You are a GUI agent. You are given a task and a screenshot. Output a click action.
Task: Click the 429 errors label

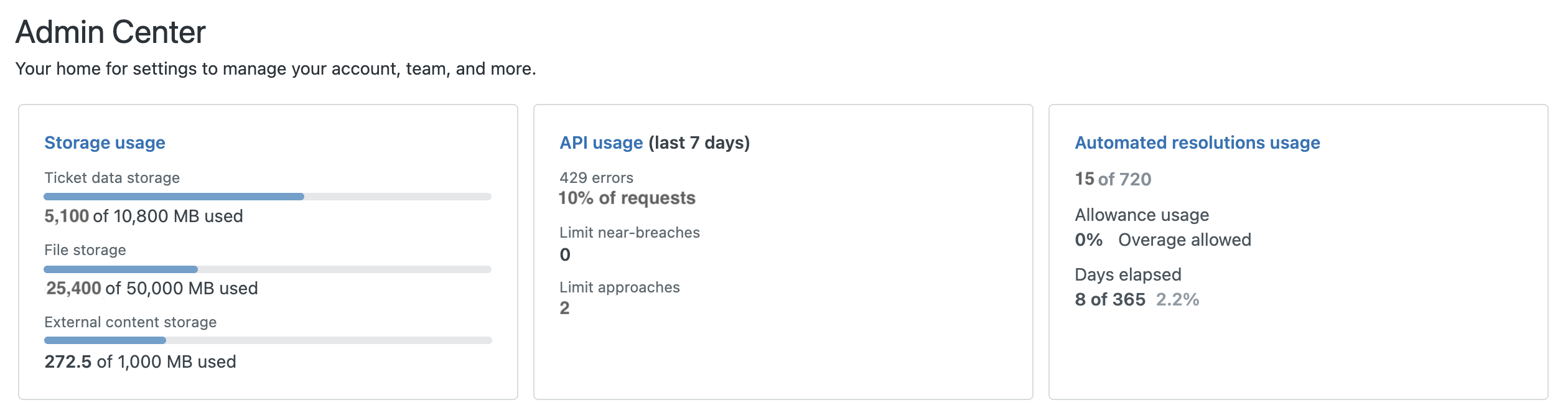point(596,178)
